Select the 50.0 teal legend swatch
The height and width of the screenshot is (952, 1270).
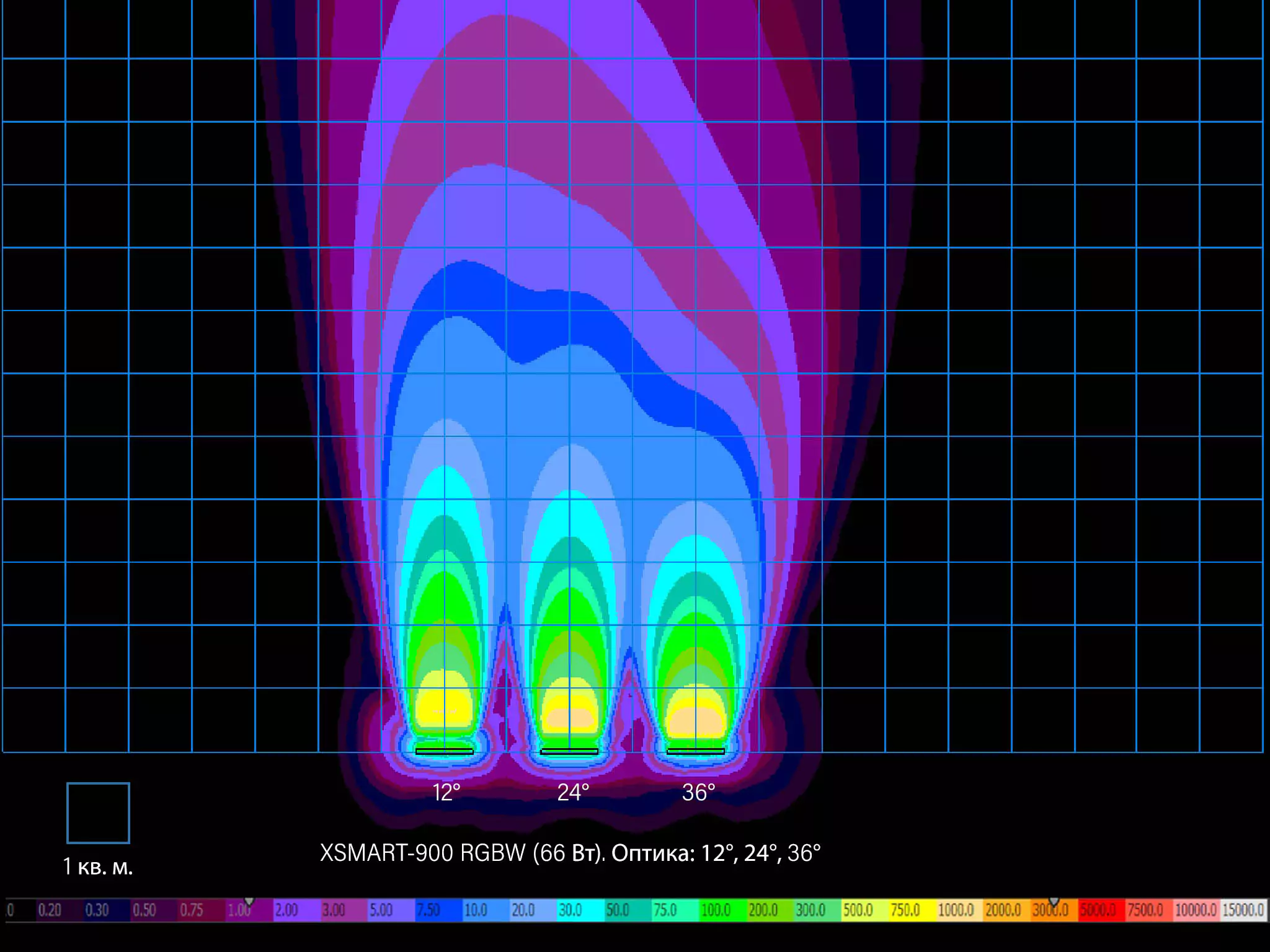[628, 910]
